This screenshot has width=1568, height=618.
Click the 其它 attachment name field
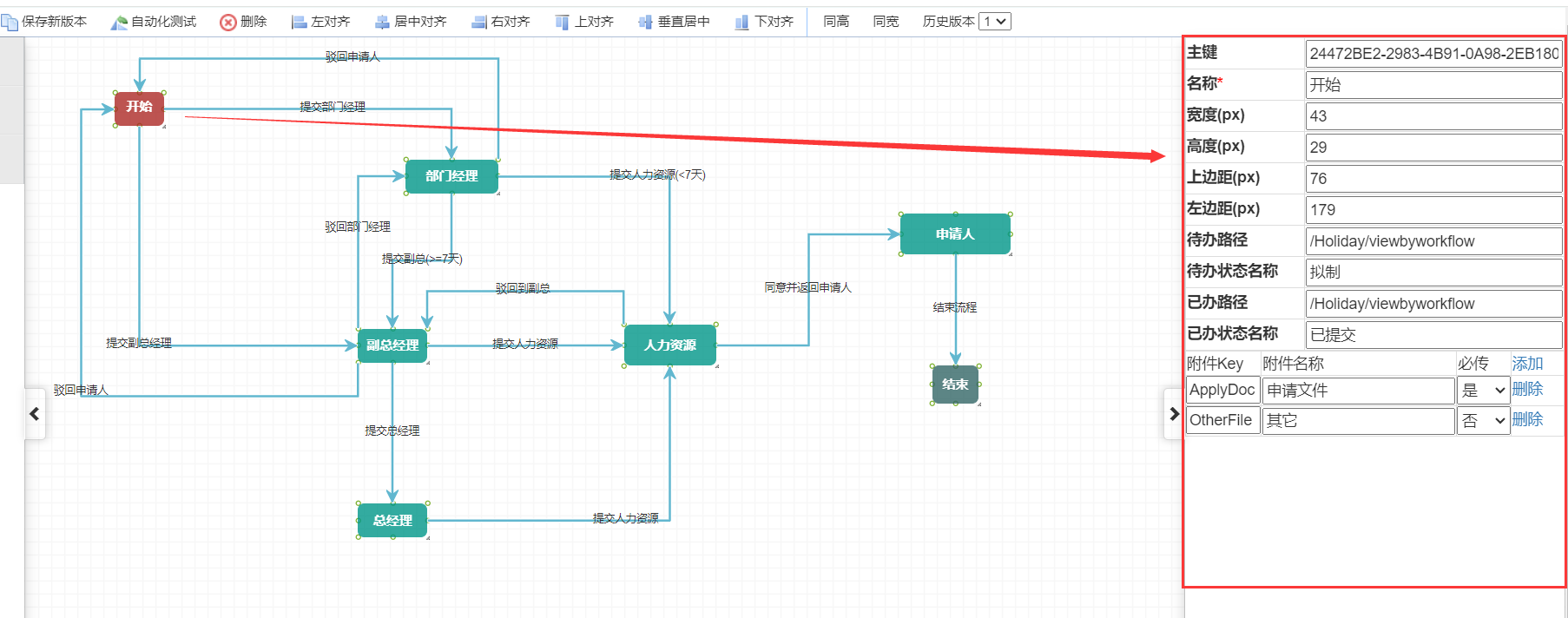pos(1358,421)
